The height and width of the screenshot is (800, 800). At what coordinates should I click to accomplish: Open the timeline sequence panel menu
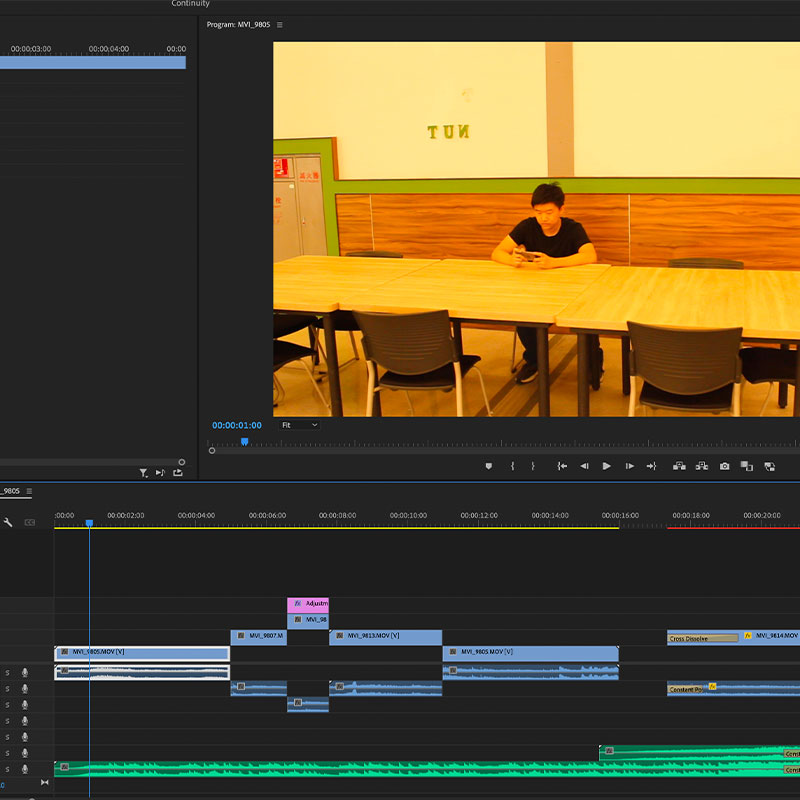29,491
